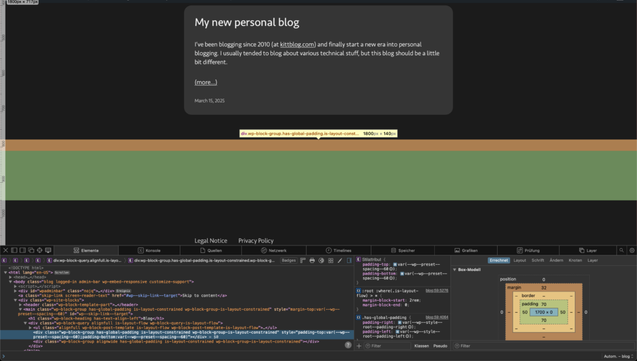Select the Schrift sidebar panel
The width and height of the screenshot is (637, 361).
tap(538, 260)
